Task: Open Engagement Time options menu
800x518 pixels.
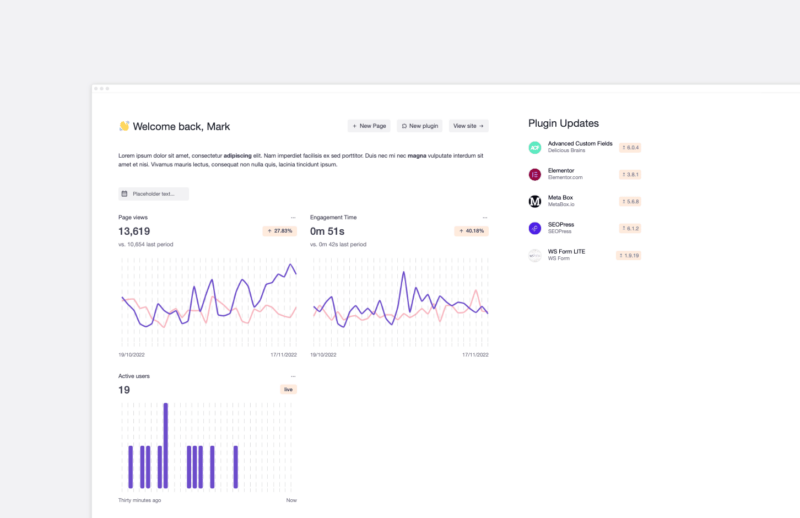Action: [485, 218]
